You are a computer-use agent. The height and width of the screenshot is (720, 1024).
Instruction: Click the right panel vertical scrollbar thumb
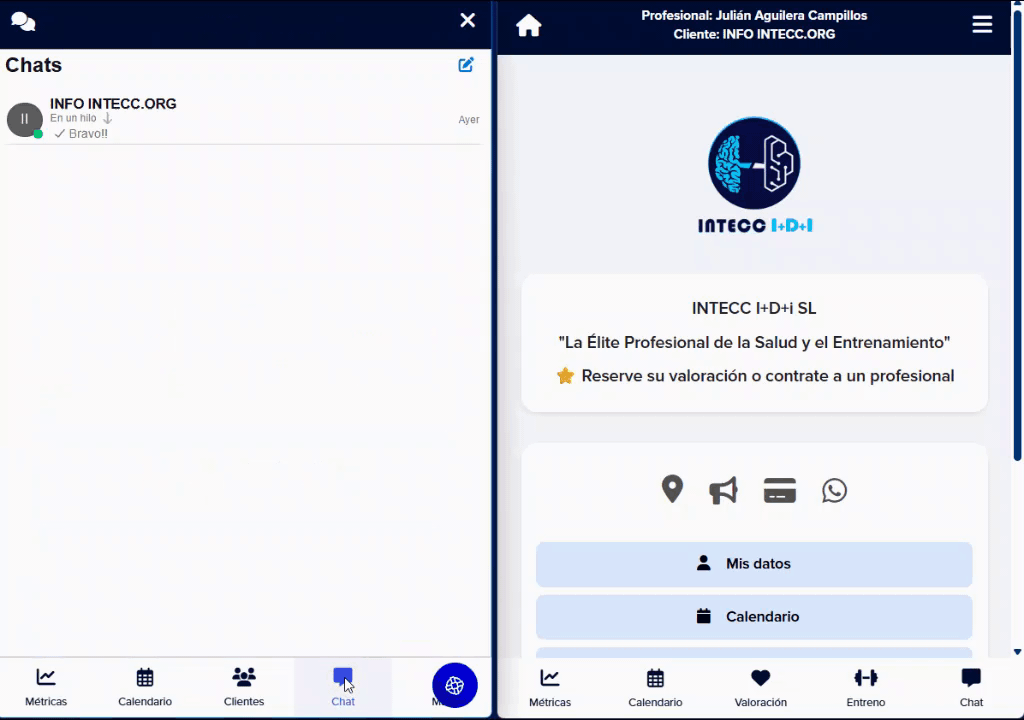click(1017, 235)
